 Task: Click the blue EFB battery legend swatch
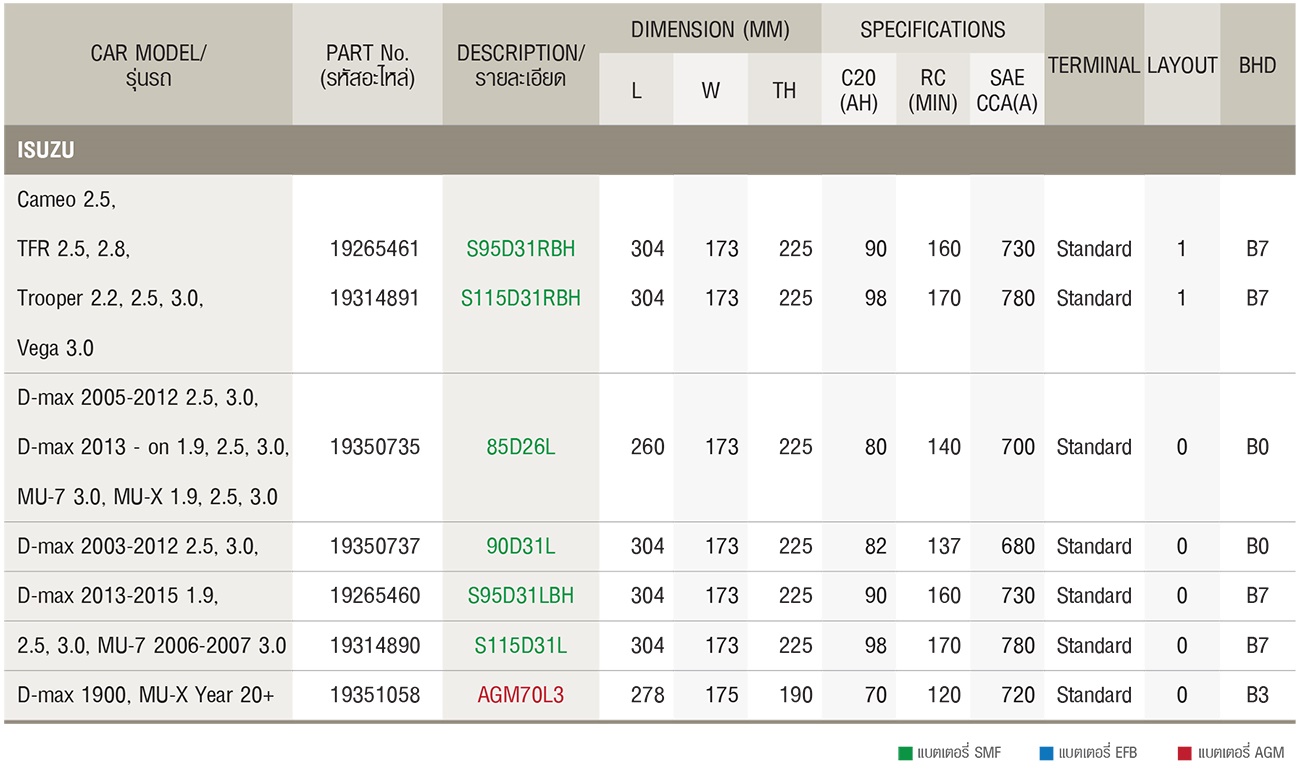click(1046, 753)
